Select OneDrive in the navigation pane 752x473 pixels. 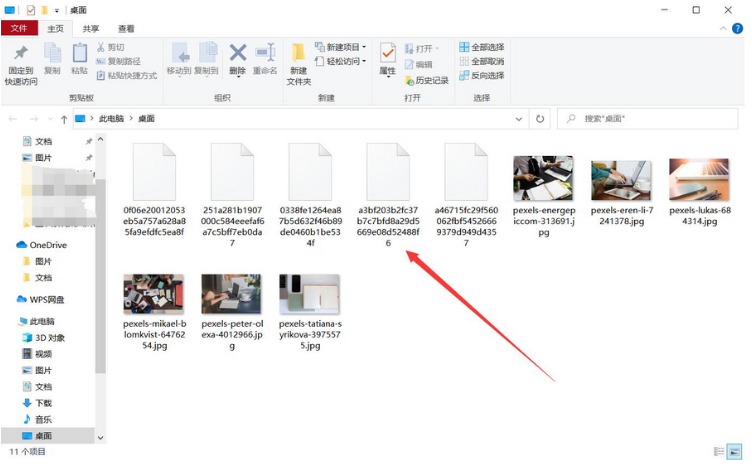(42, 245)
